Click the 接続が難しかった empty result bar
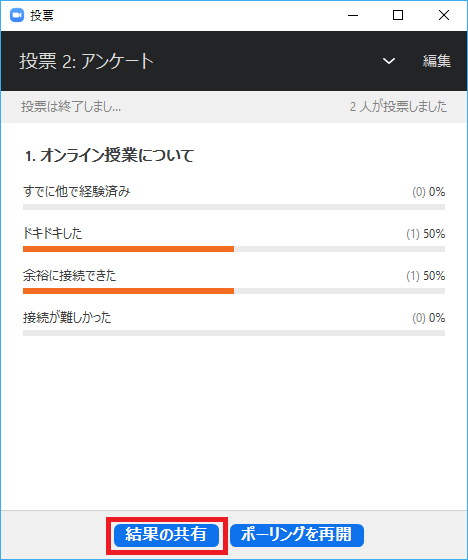 (x=234, y=333)
